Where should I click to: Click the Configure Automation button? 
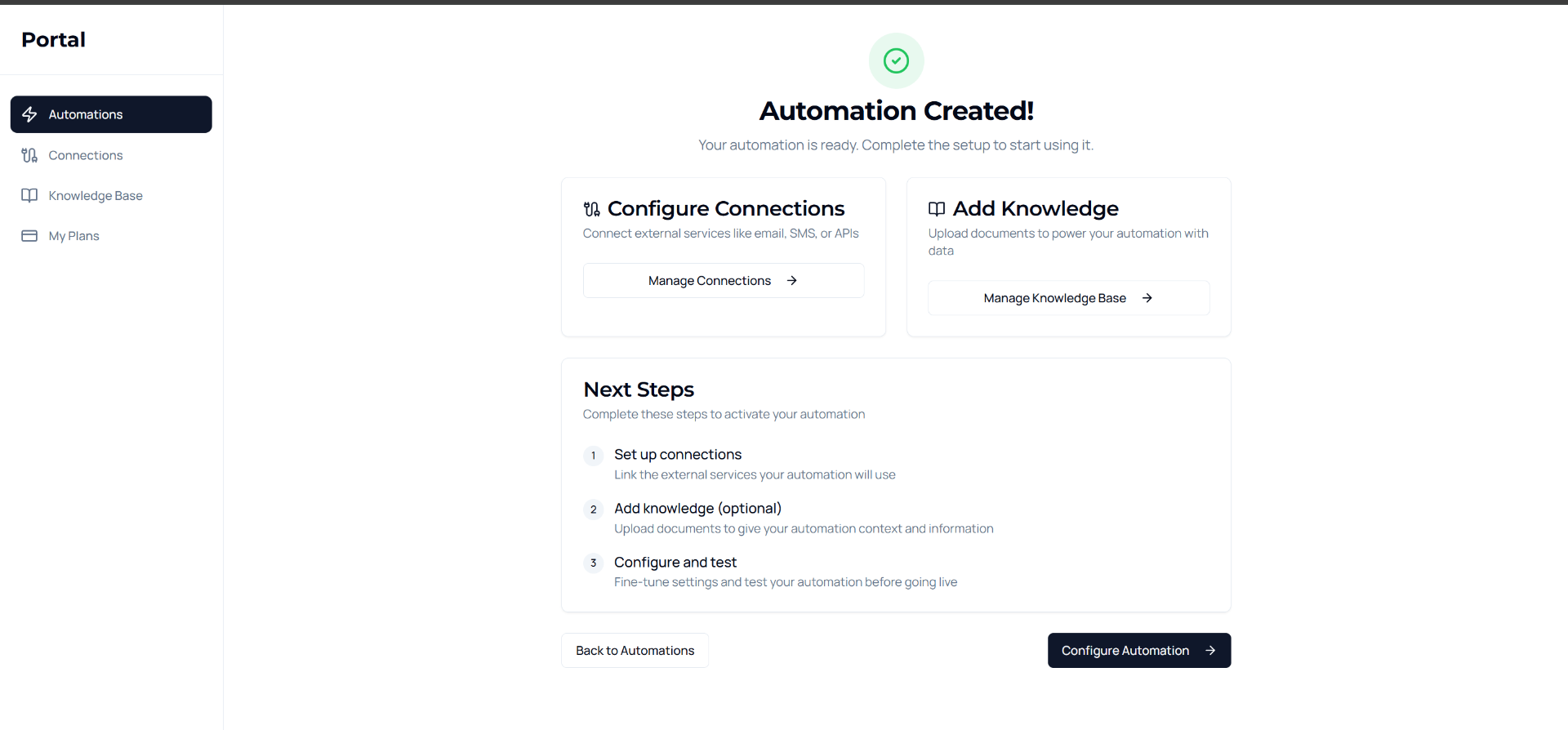click(1125, 651)
